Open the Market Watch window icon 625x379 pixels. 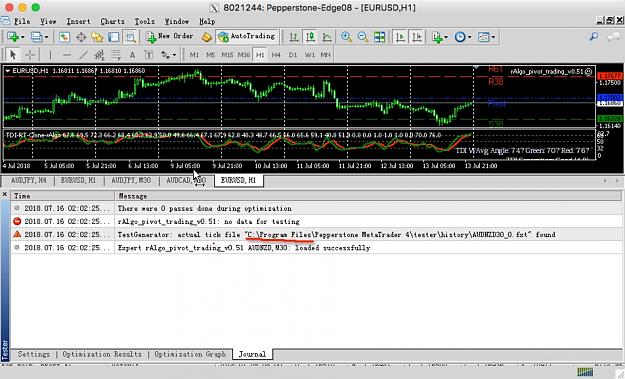click(x=64, y=37)
